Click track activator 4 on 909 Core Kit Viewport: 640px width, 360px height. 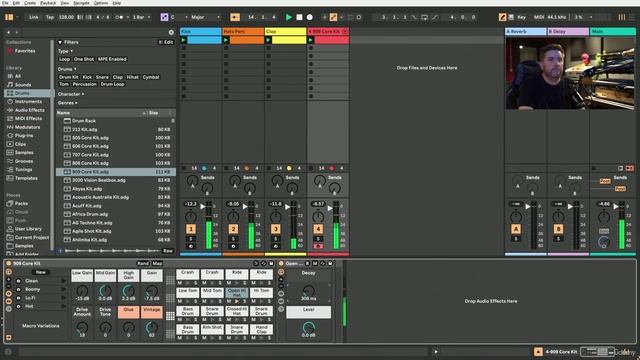pyautogui.click(x=318, y=229)
